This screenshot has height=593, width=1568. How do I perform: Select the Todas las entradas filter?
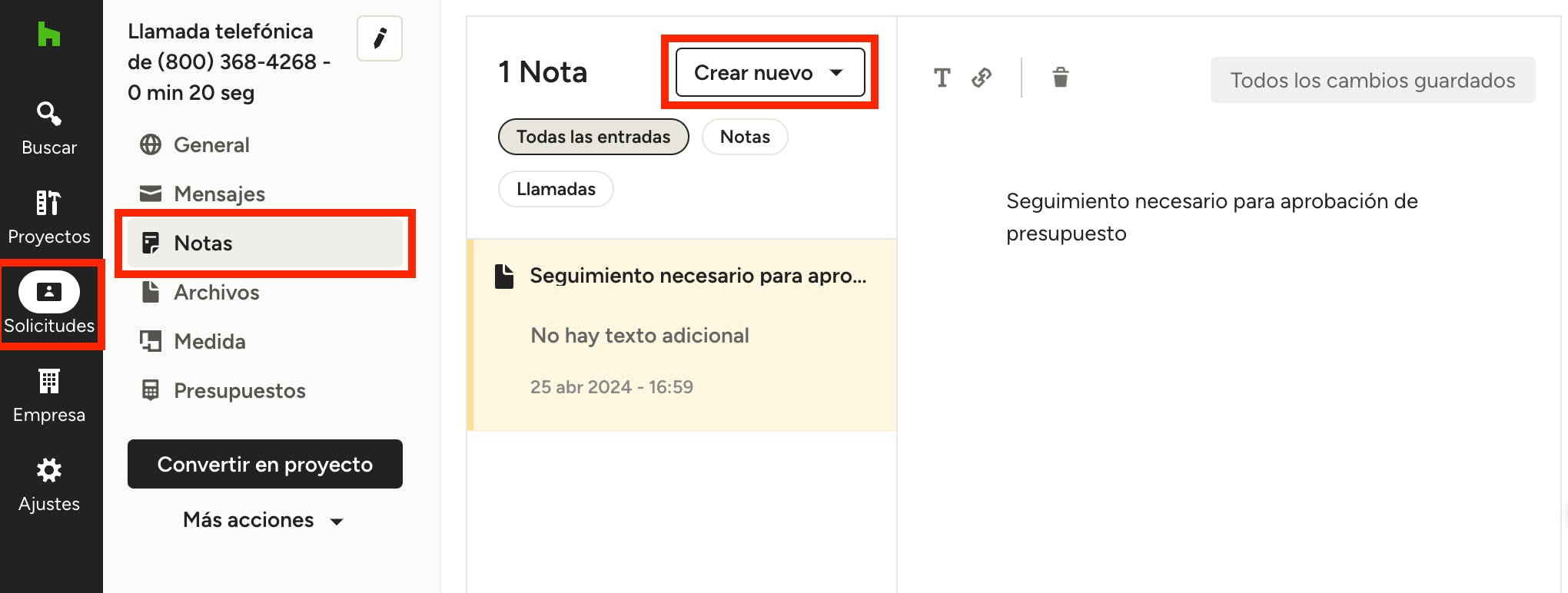pos(593,137)
